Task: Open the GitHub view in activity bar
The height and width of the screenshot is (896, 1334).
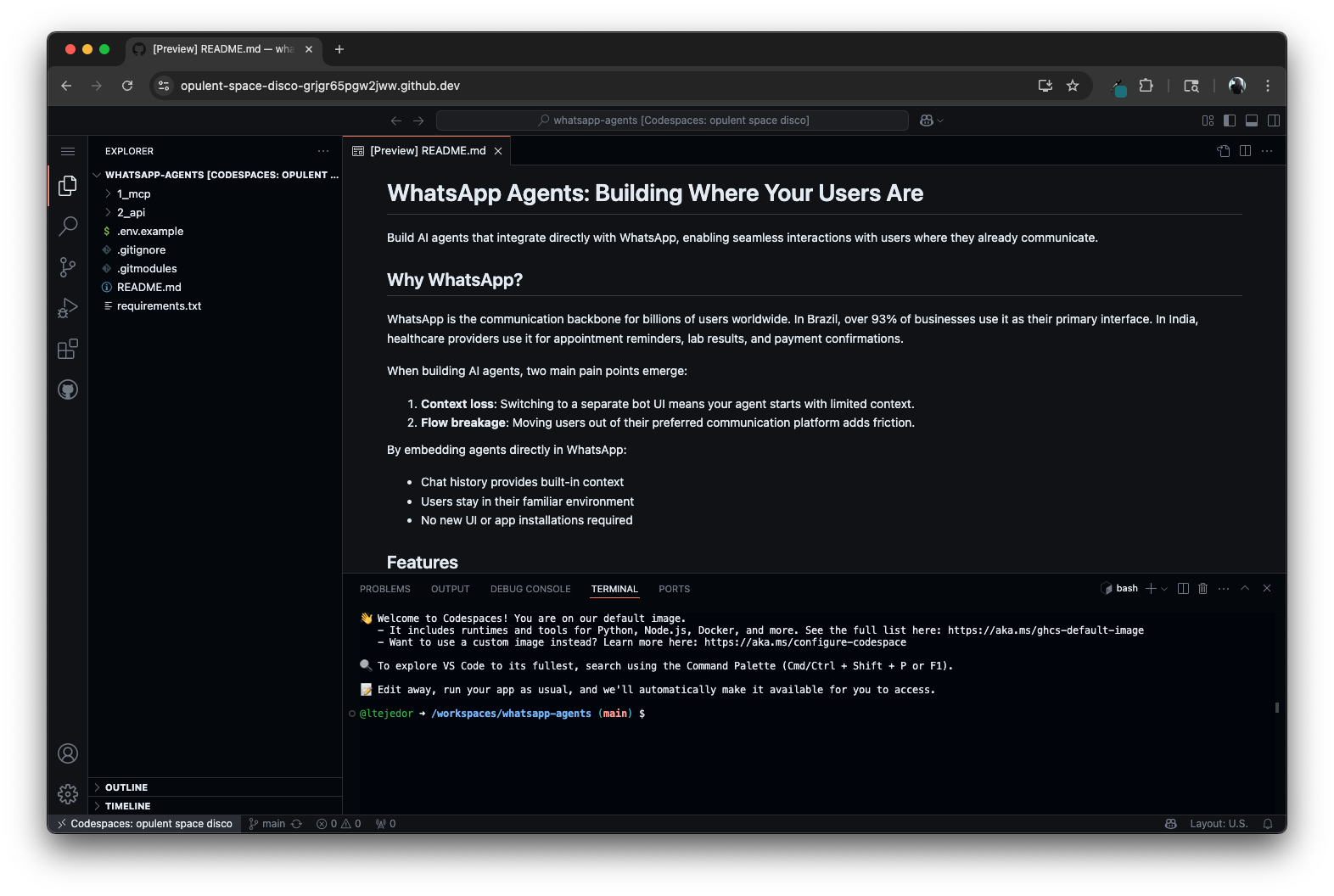Action: click(x=68, y=389)
